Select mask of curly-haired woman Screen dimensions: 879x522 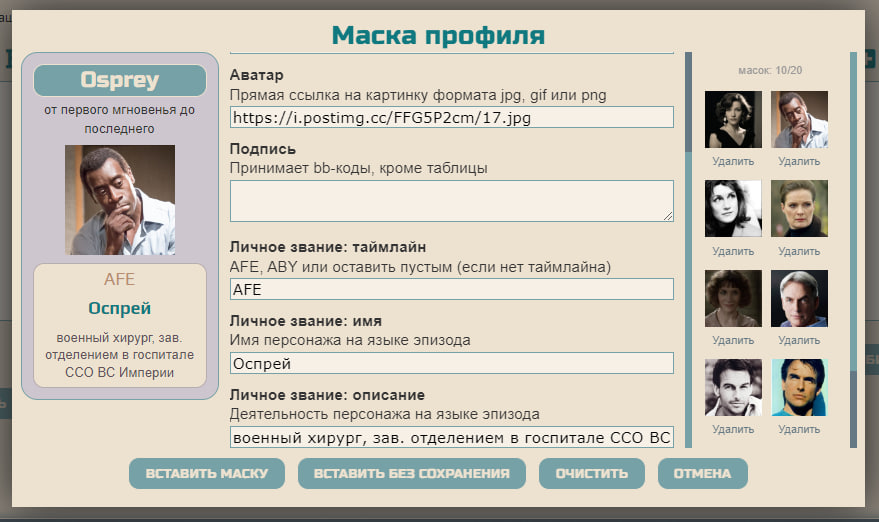tap(733, 298)
